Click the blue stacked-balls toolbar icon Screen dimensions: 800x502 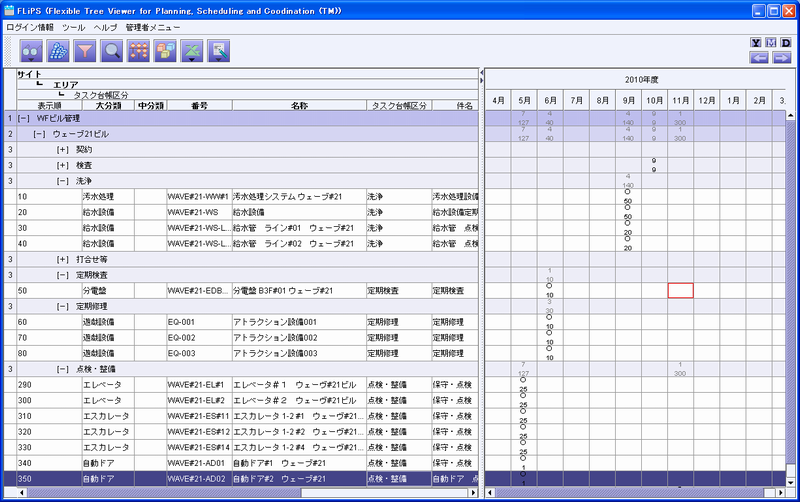coord(58,51)
